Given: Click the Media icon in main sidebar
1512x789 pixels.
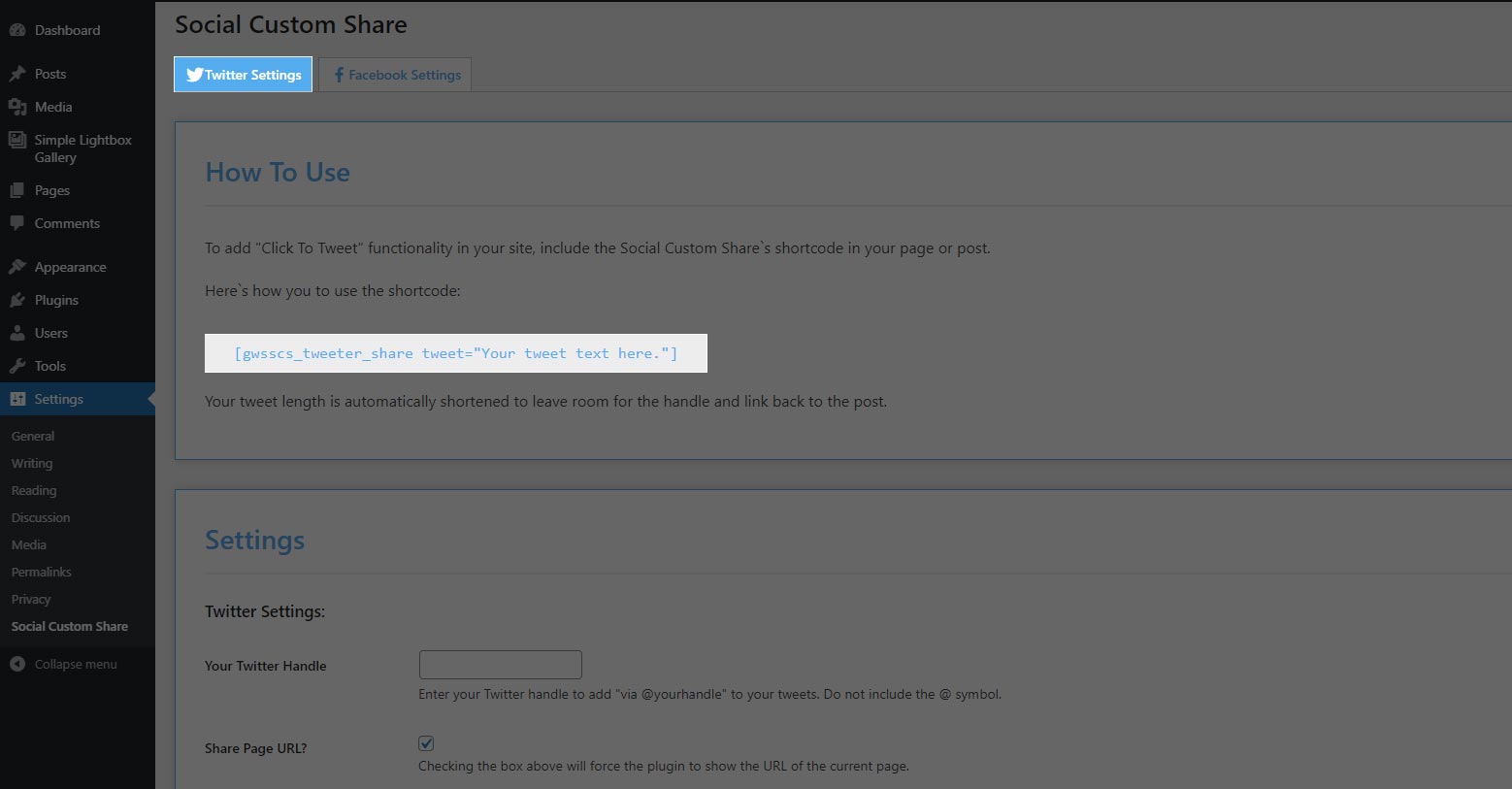Looking at the screenshot, I should click(x=17, y=107).
